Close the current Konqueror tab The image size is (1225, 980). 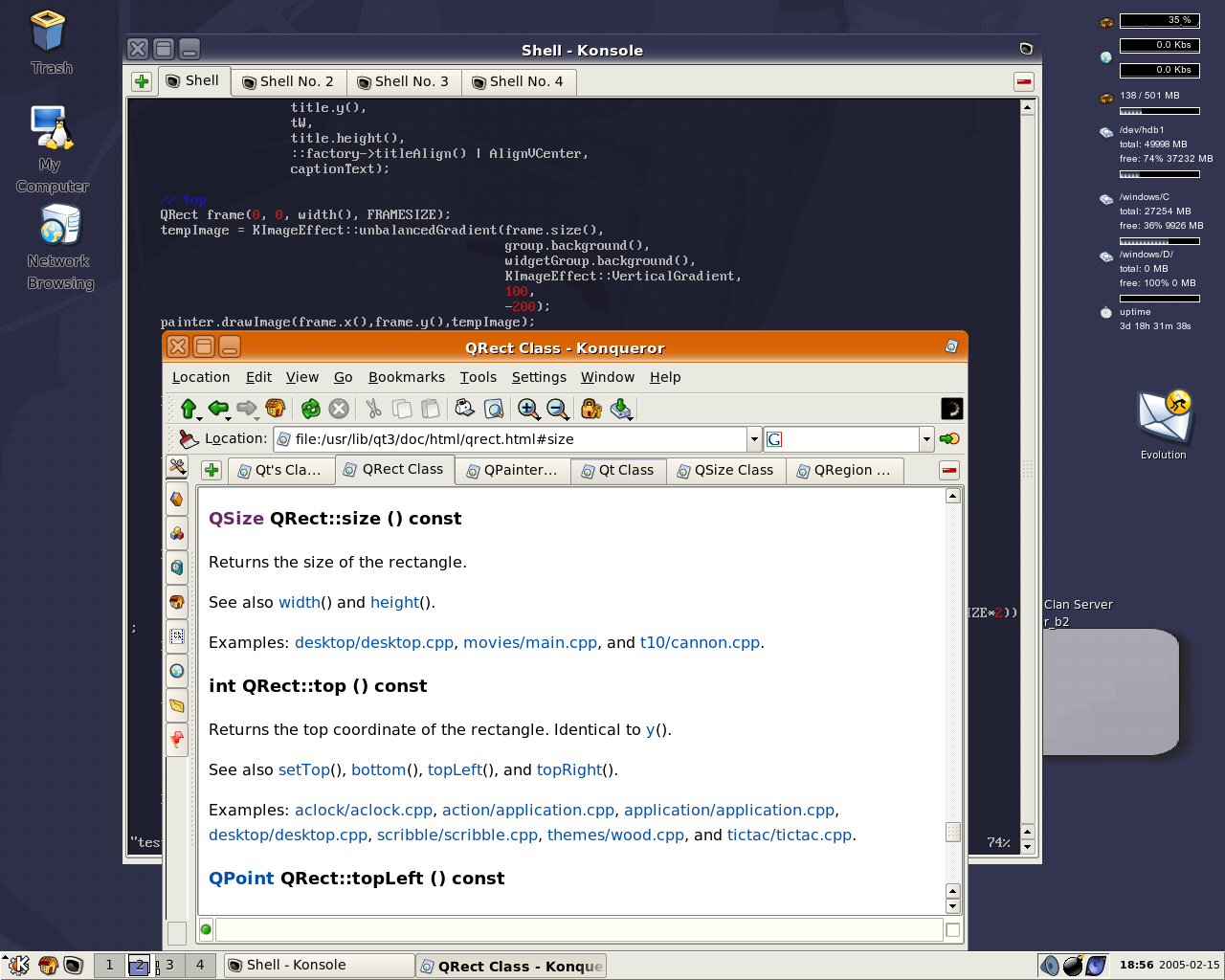[x=949, y=470]
